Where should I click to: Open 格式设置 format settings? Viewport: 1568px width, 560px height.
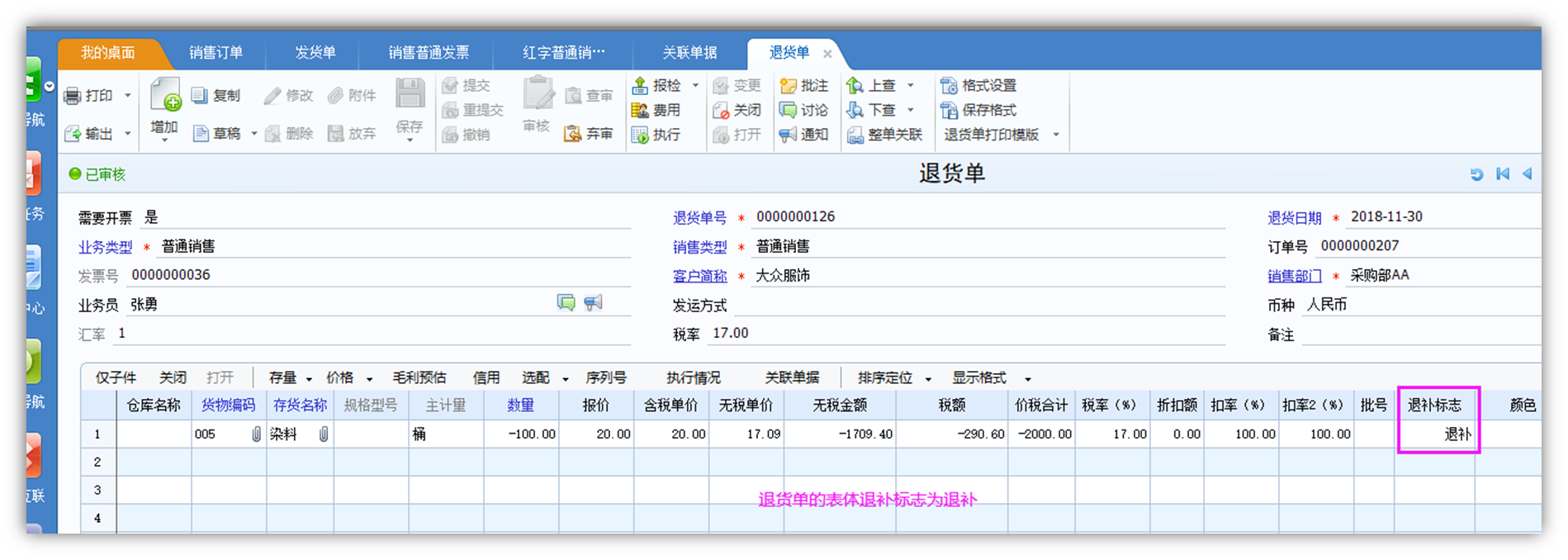point(978,85)
